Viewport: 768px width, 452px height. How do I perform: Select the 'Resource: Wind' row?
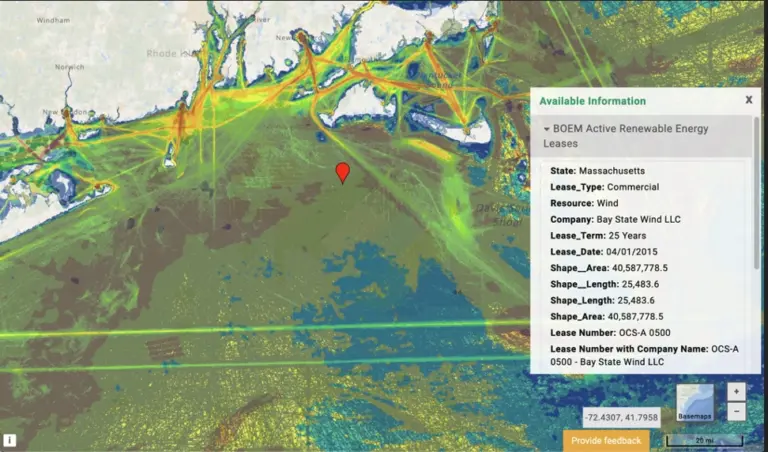click(x=584, y=203)
